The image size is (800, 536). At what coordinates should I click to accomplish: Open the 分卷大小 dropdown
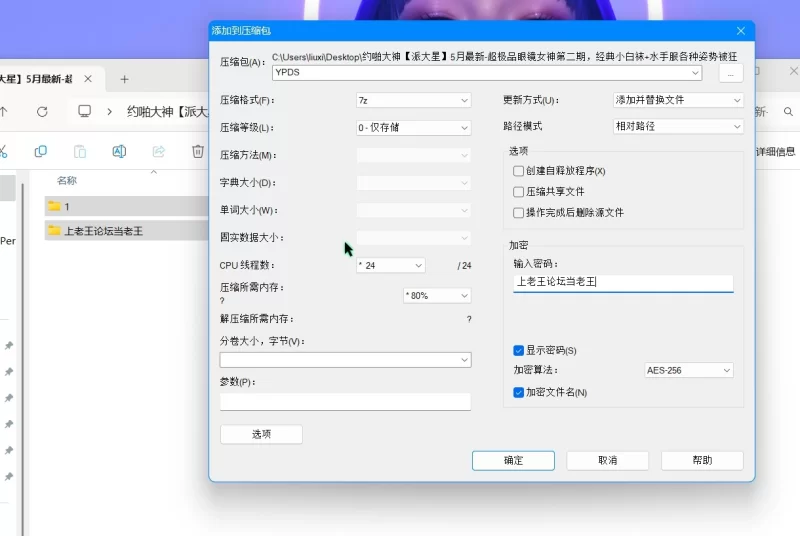click(345, 360)
